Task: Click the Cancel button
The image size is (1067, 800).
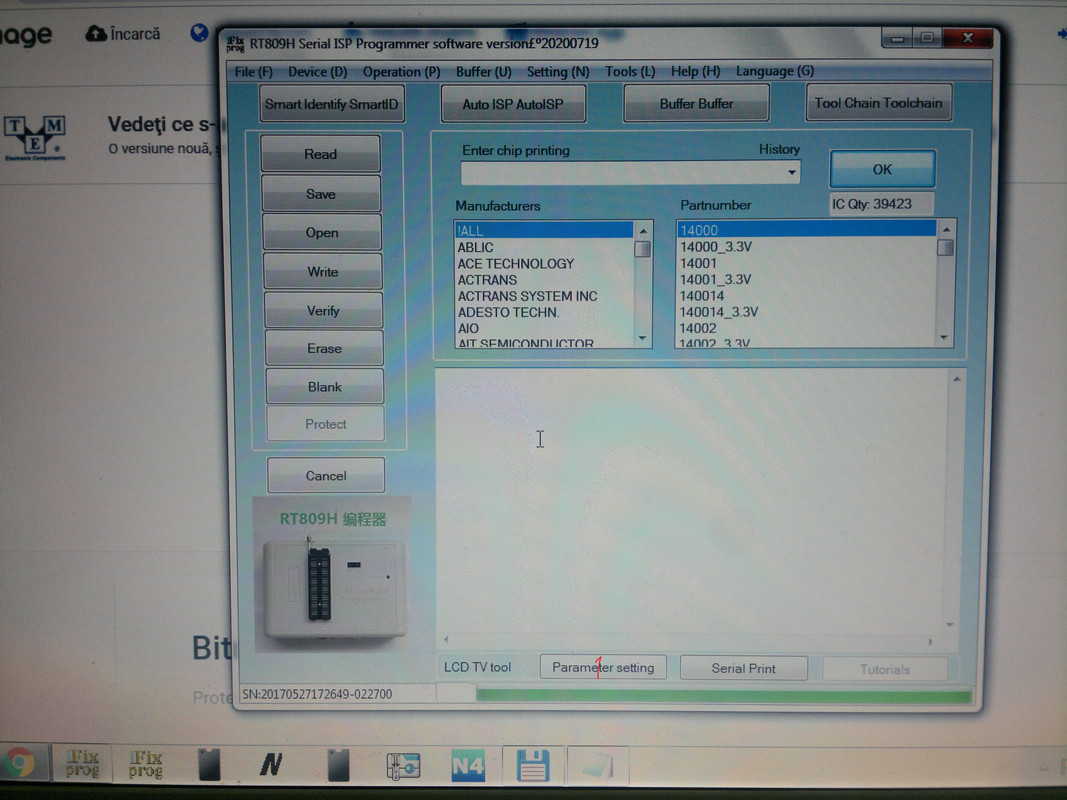Action: [x=326, y=475]
